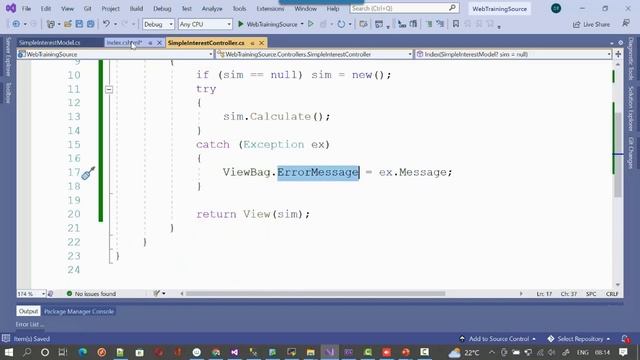
Task: Click the sim.Calculate() code line
Action: pos(276,117)
